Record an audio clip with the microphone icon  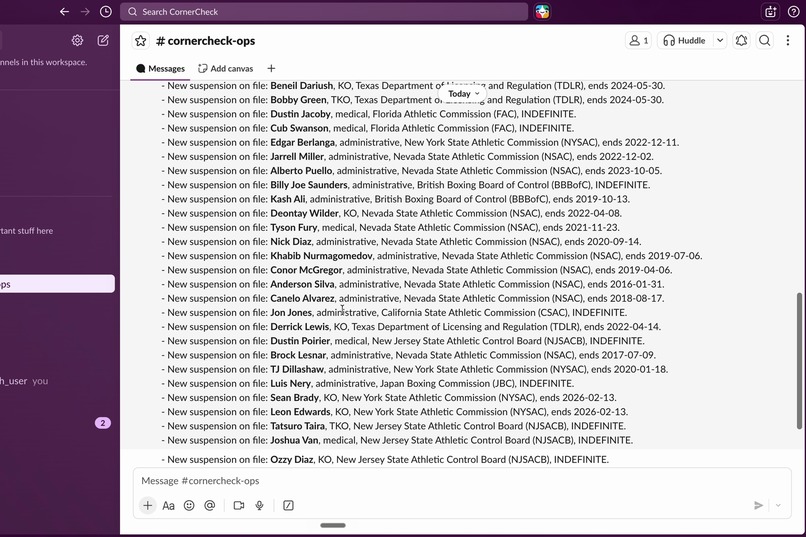(259, 505)
